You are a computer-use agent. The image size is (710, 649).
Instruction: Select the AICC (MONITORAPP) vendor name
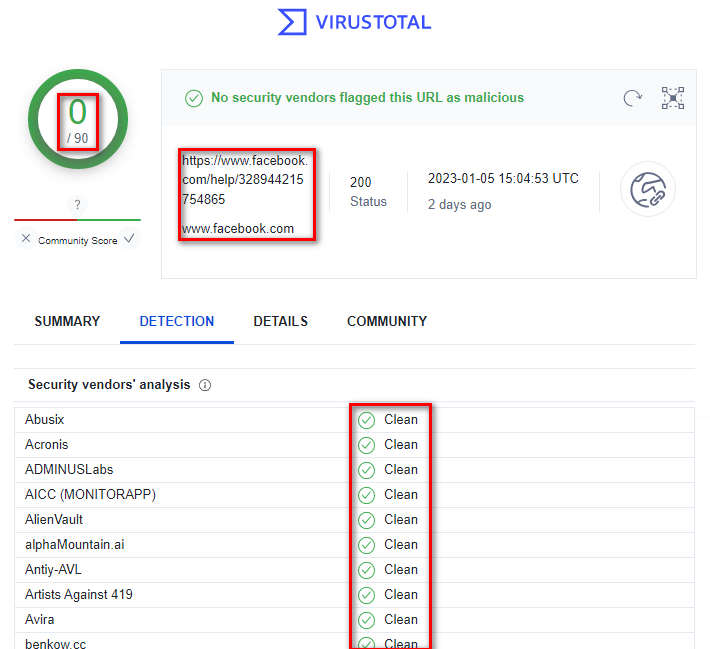pos(90,495)
